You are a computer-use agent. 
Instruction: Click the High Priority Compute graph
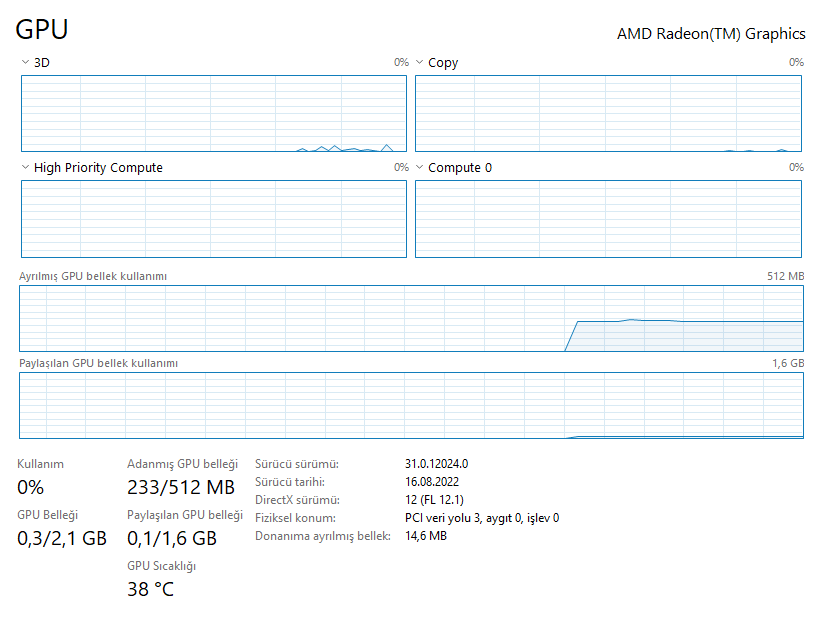213,219
